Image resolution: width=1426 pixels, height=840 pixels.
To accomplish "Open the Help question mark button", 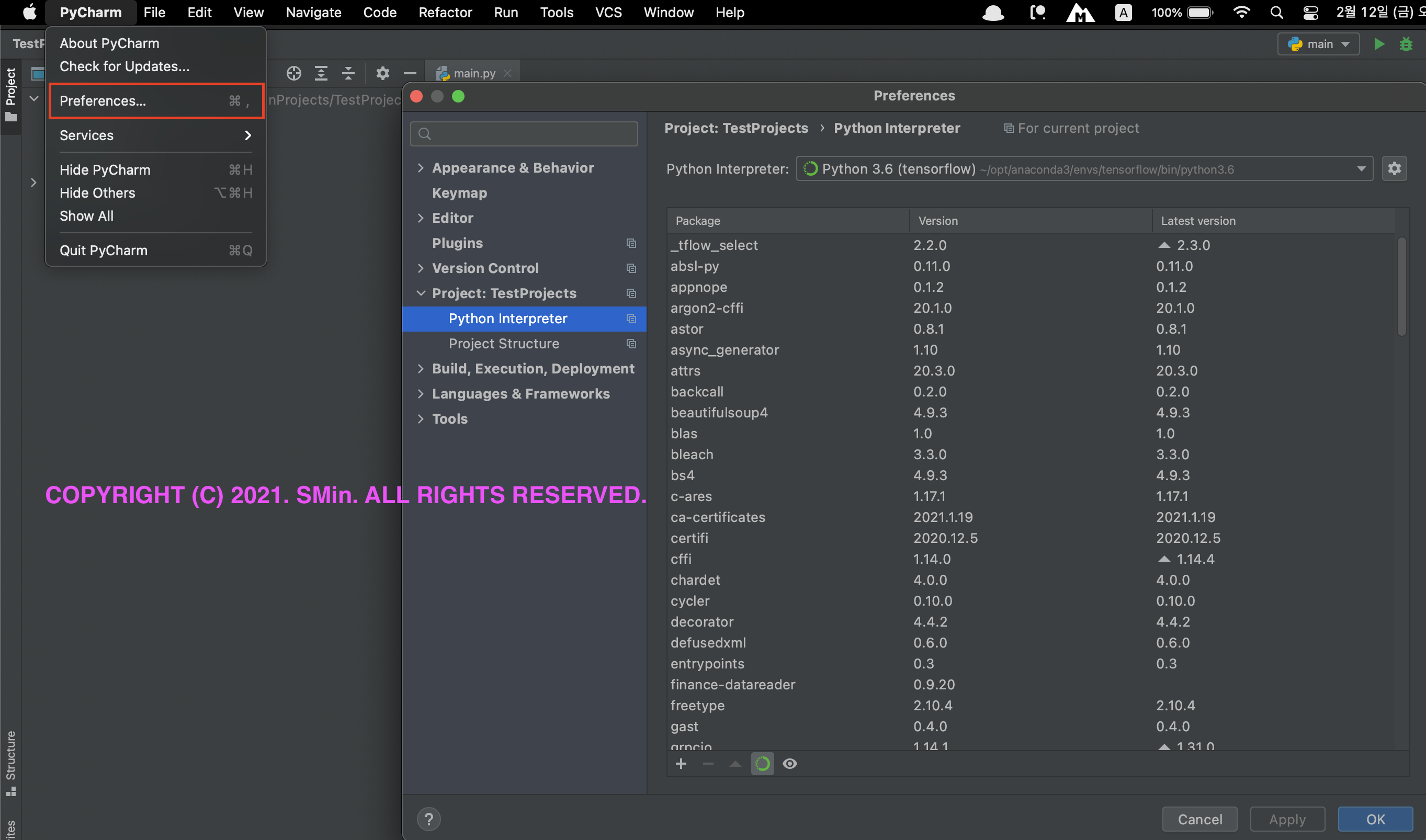I will [428, 819].
